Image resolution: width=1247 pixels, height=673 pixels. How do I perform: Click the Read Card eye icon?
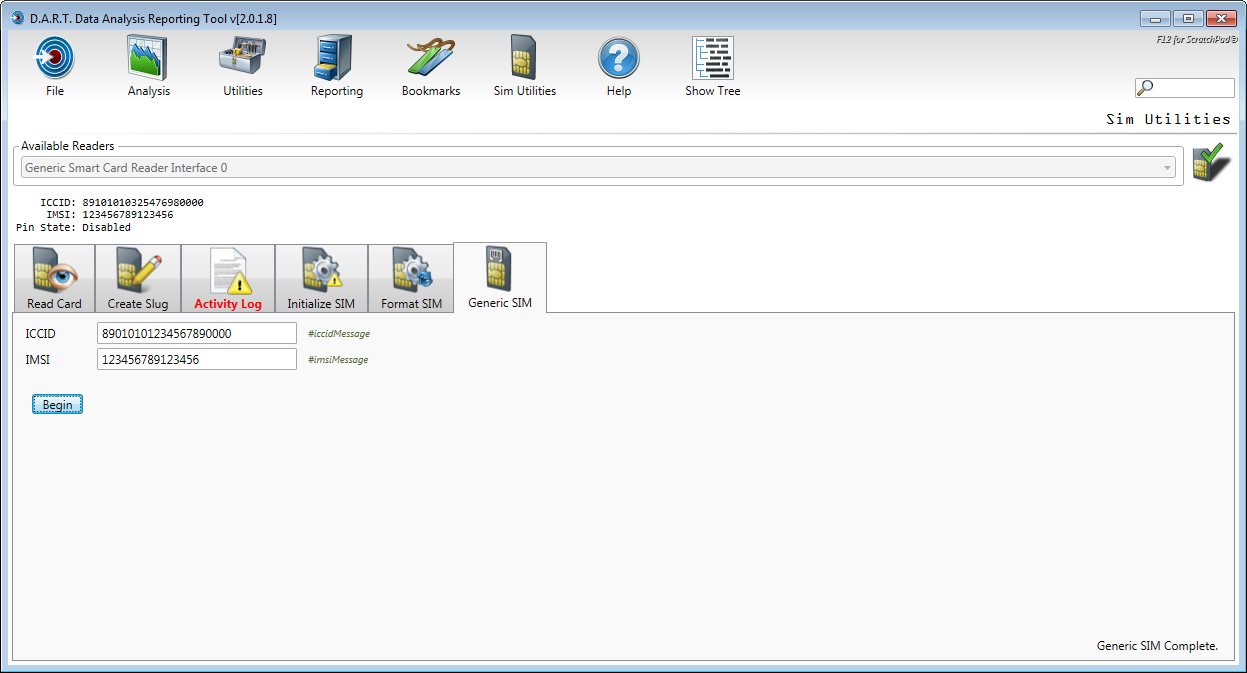55,270
